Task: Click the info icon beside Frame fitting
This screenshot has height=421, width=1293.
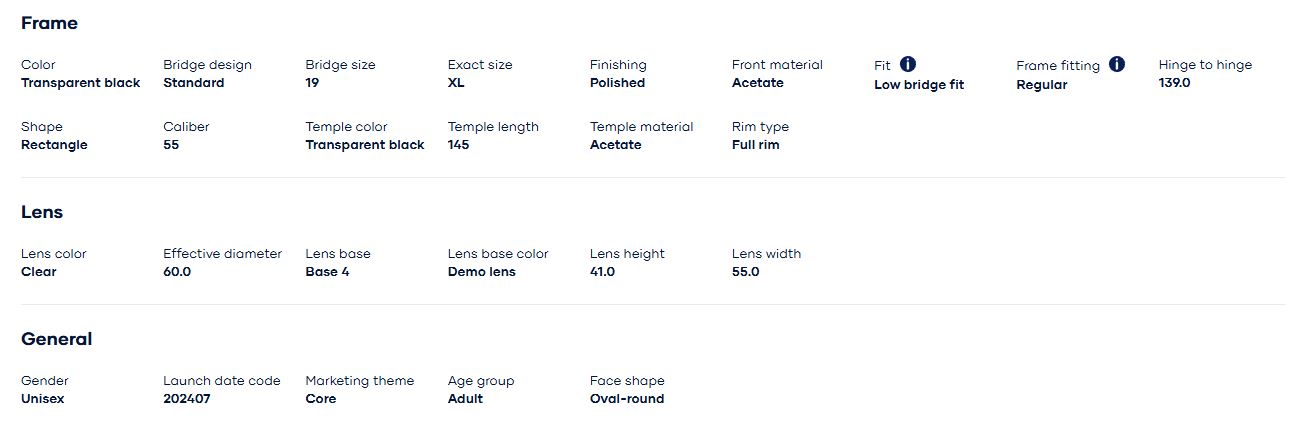Action: coord(1117,64)
